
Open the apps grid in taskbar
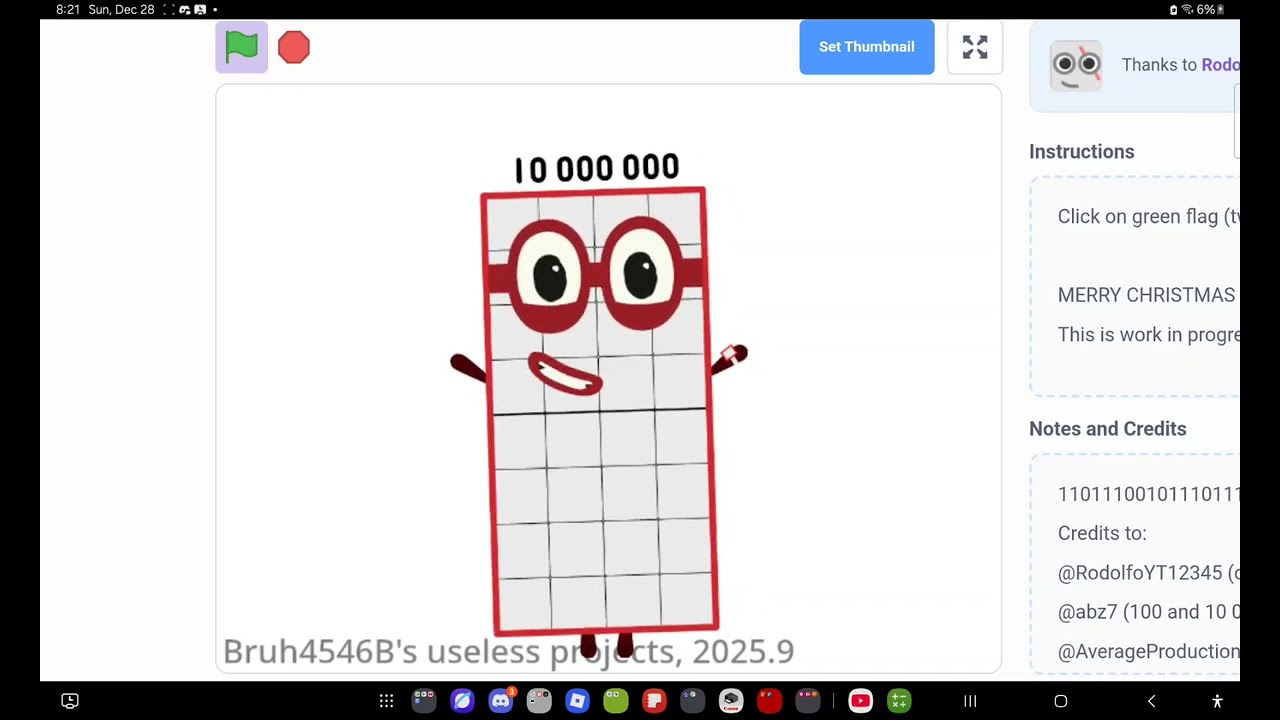pyautogui.click(x=386, y=701)
